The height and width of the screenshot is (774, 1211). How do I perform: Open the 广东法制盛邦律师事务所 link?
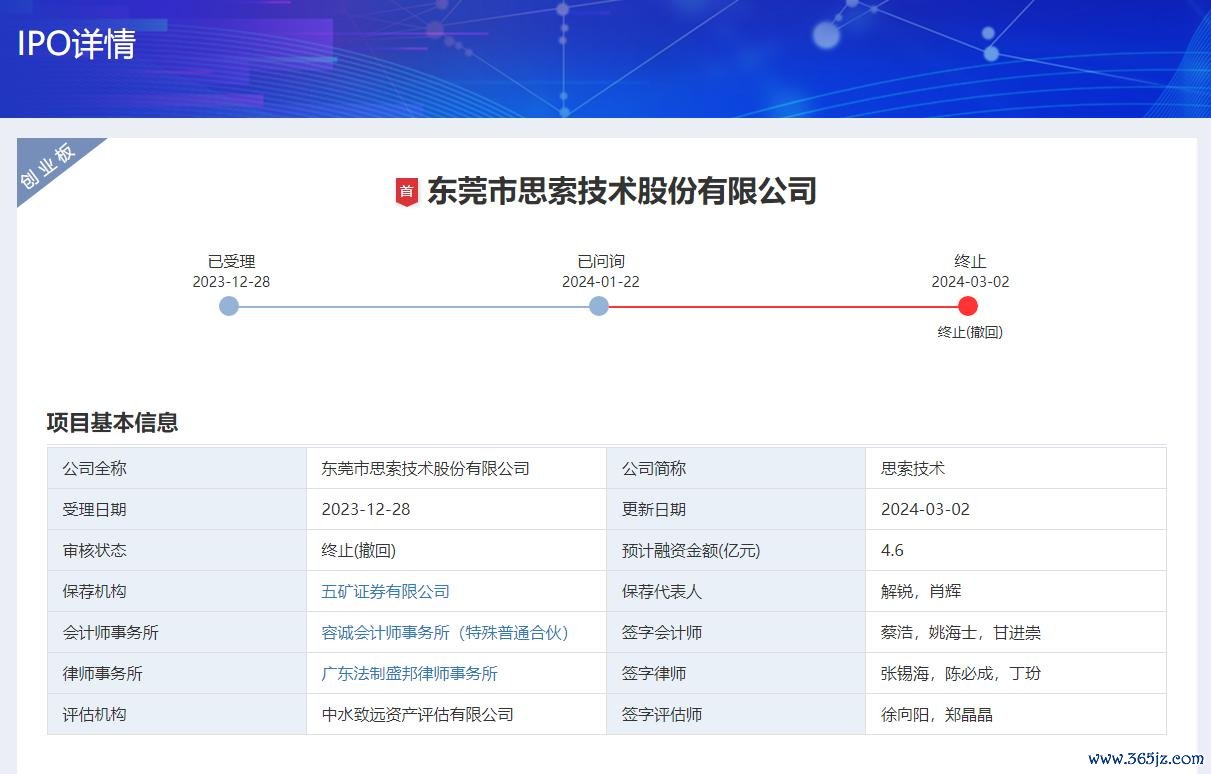click(410, 674)
